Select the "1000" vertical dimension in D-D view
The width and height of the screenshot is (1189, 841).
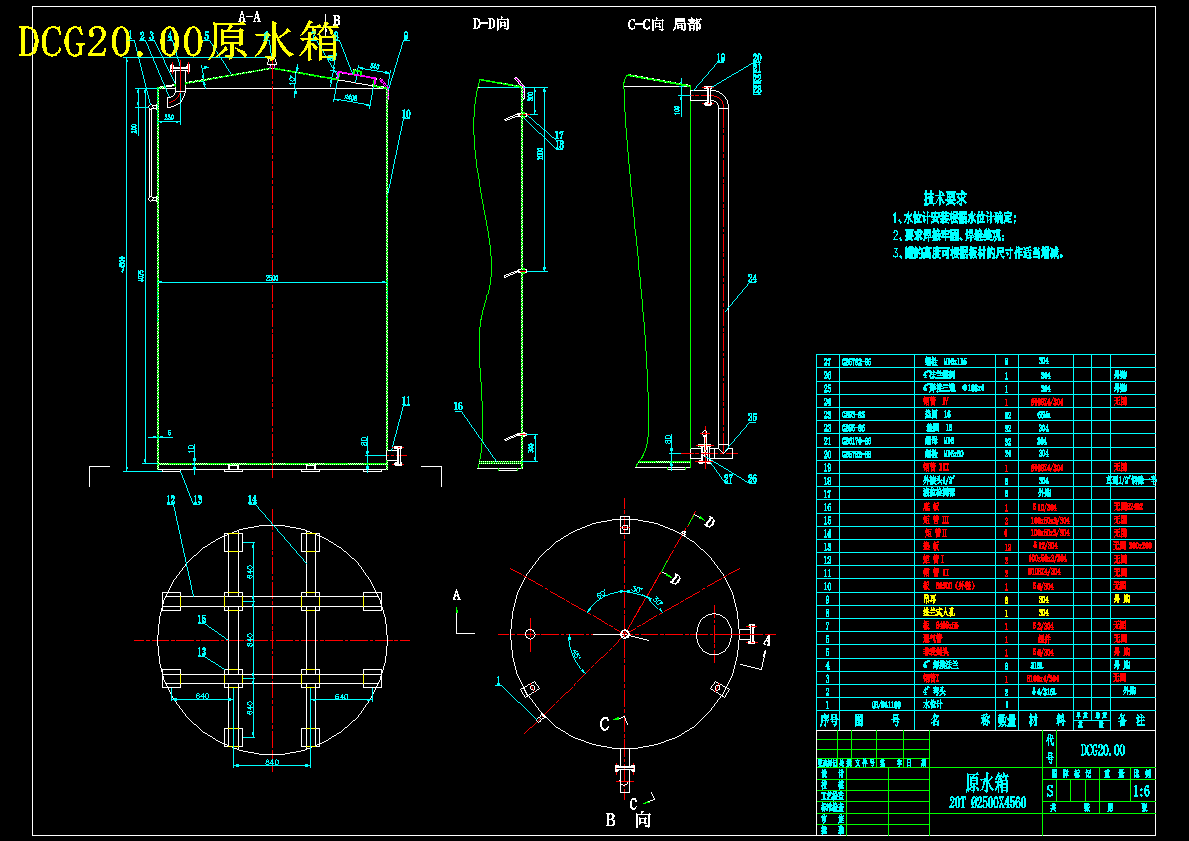(540, 154)
